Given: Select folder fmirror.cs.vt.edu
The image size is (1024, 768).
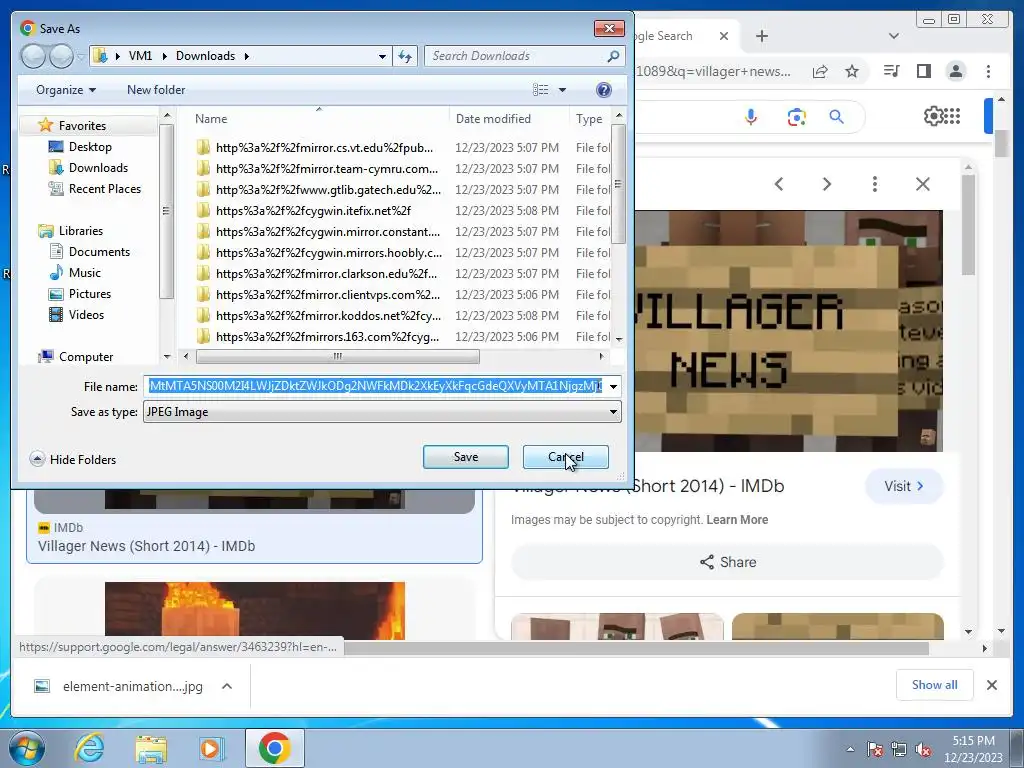Looking at the screenshot, I should [324, 148].
